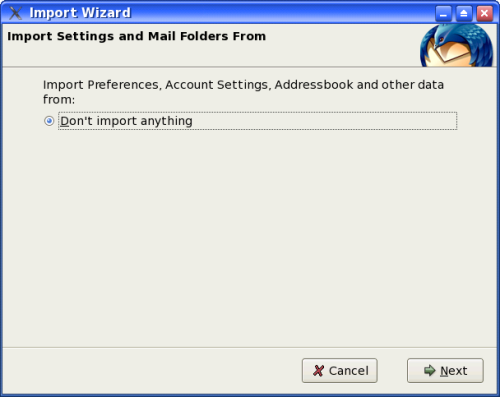500x397 pixels.
Task: Click the "Import Preferences, Account Settings" description
Action: [x=243, y=85]
